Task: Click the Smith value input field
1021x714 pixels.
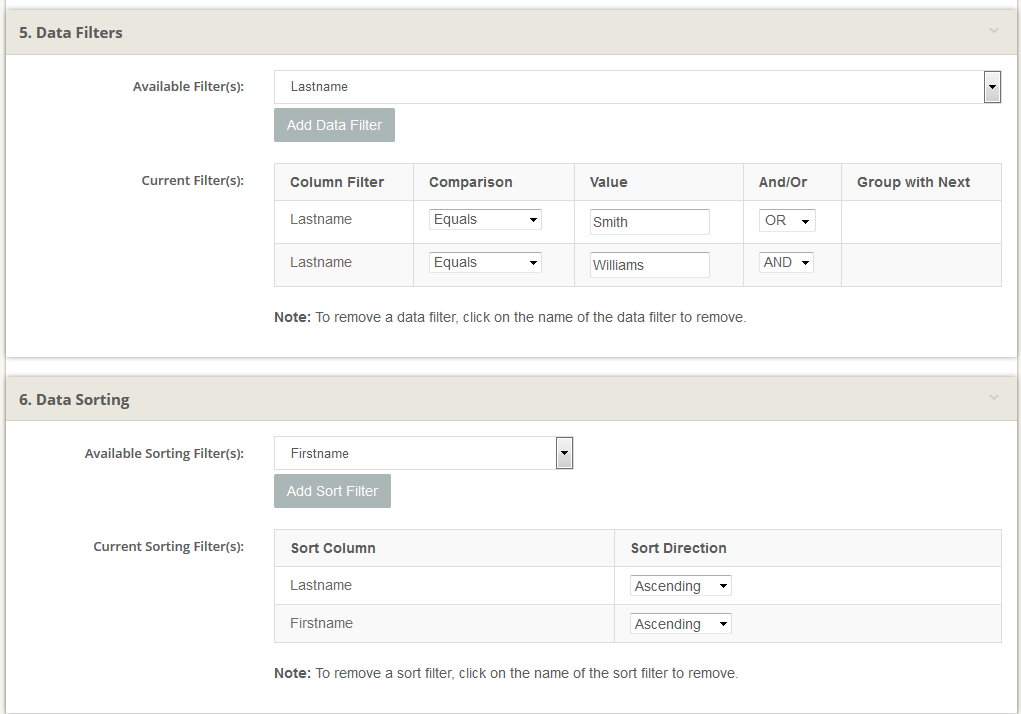Action: (x=649, y=222)
